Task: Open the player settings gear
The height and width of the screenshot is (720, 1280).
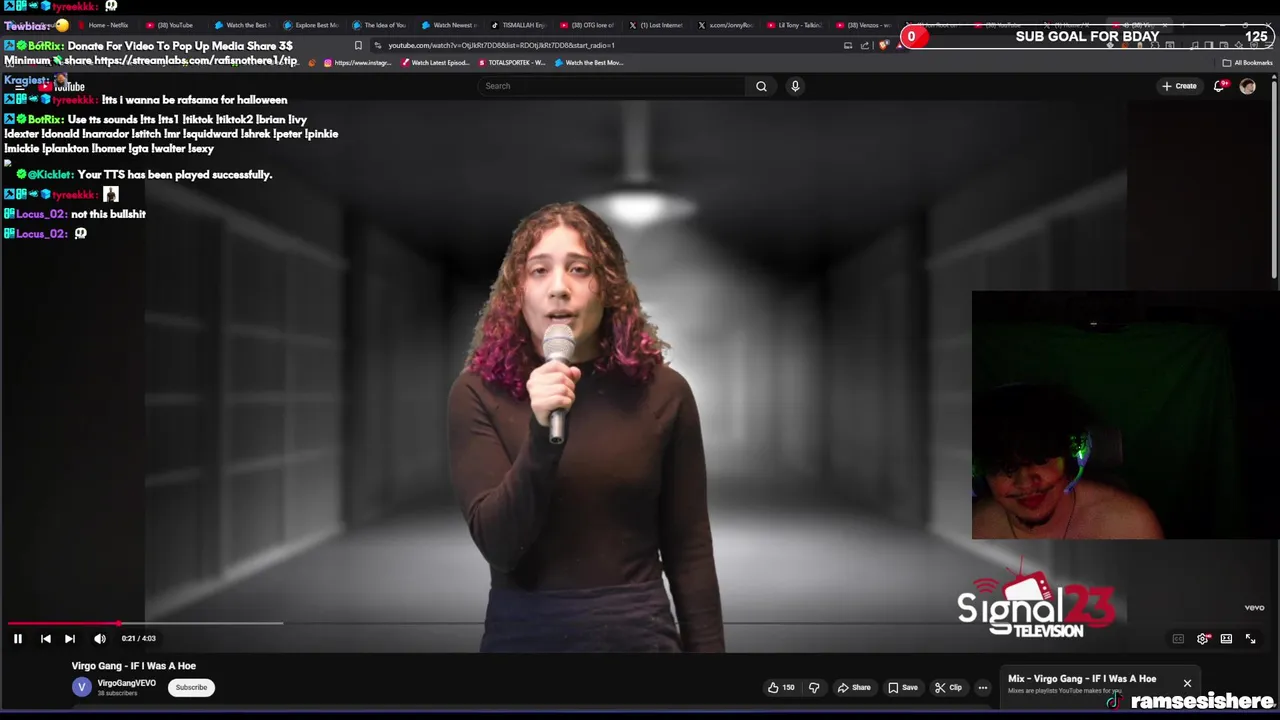Action: point(1203,639)
